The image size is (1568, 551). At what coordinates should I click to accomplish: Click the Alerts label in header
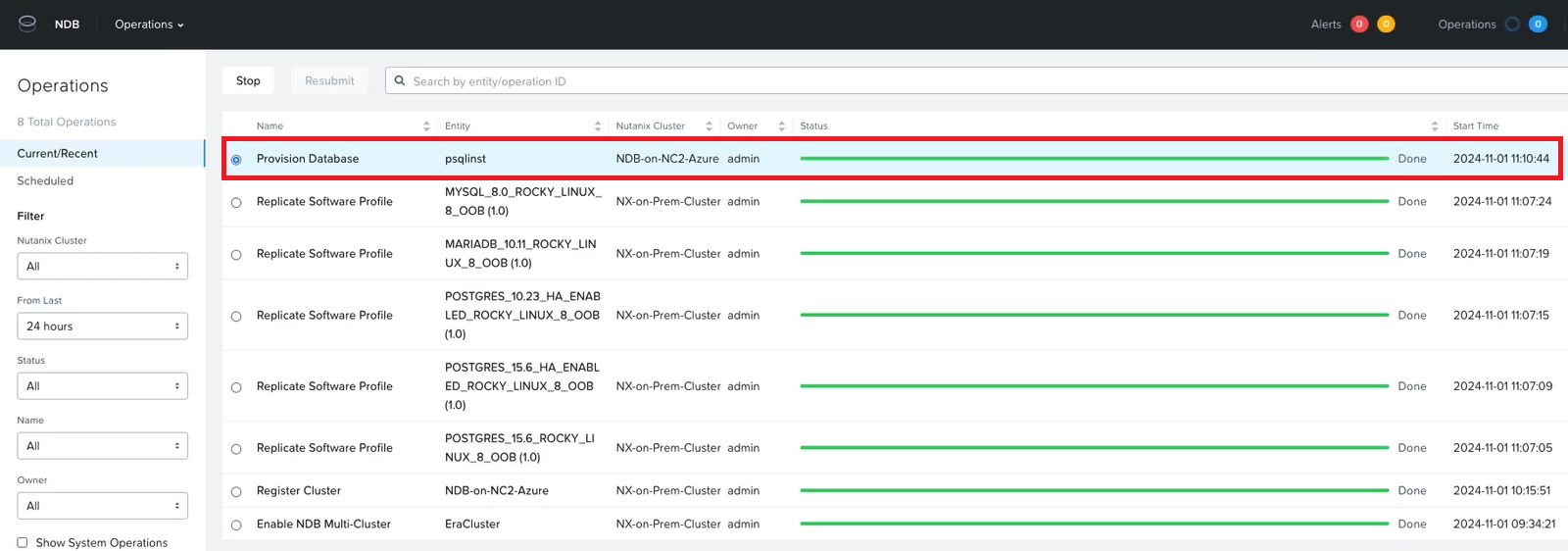click(x=1326, y=25)
